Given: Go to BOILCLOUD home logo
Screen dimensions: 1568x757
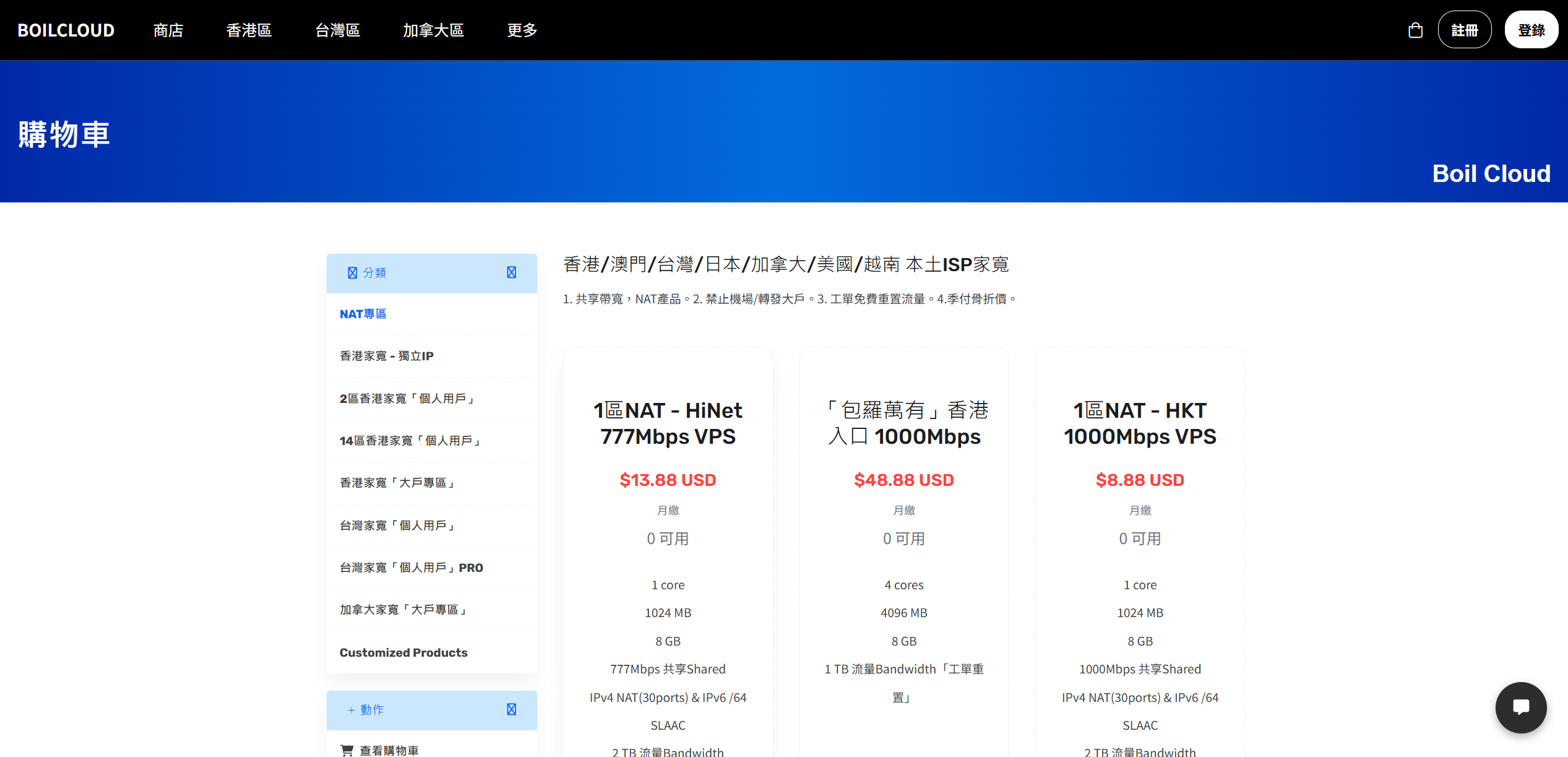Looking at the screenshot, I should (66, 30).
